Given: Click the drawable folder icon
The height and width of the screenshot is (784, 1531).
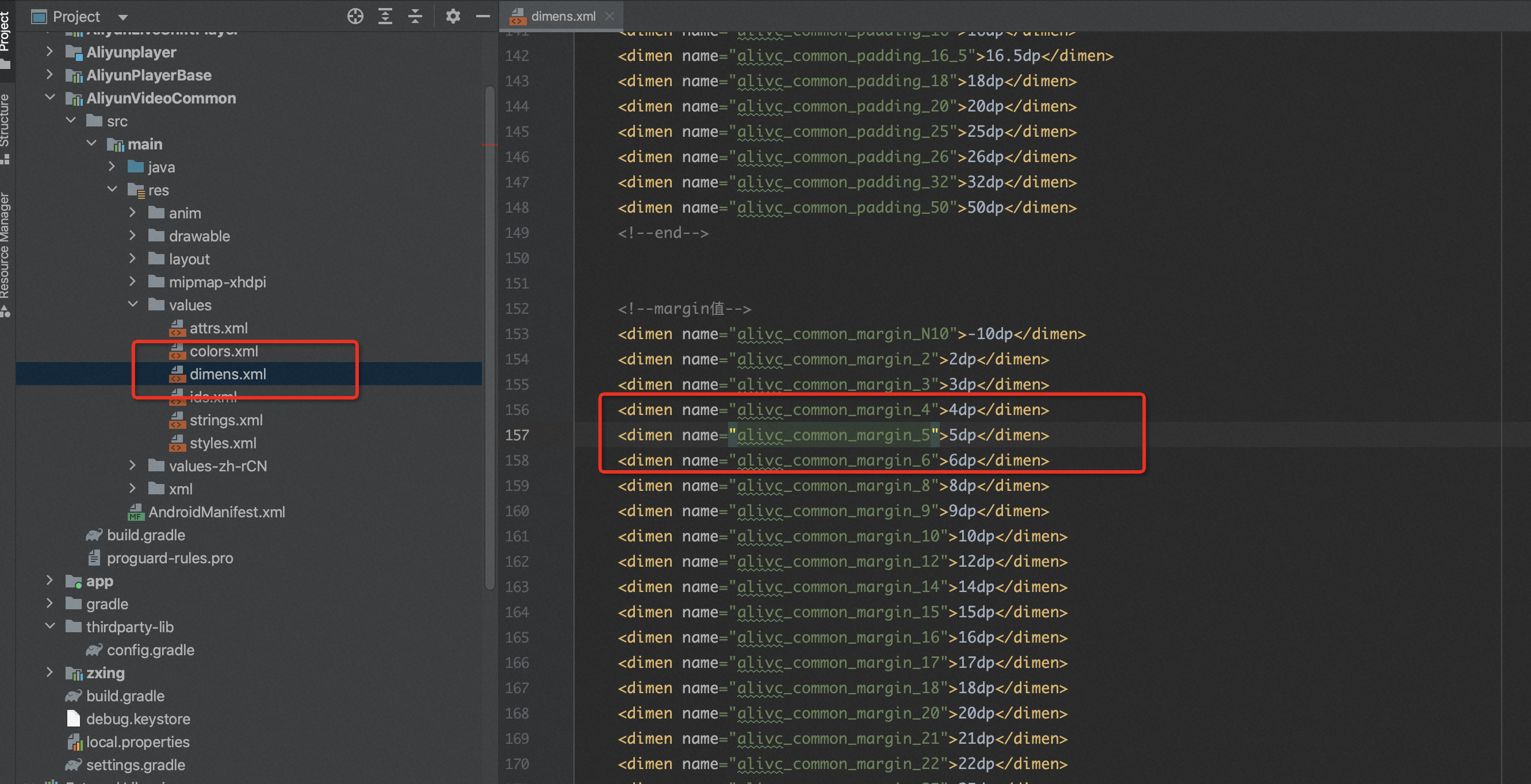Looking at the screenshot, I should (x=156, y=235).
